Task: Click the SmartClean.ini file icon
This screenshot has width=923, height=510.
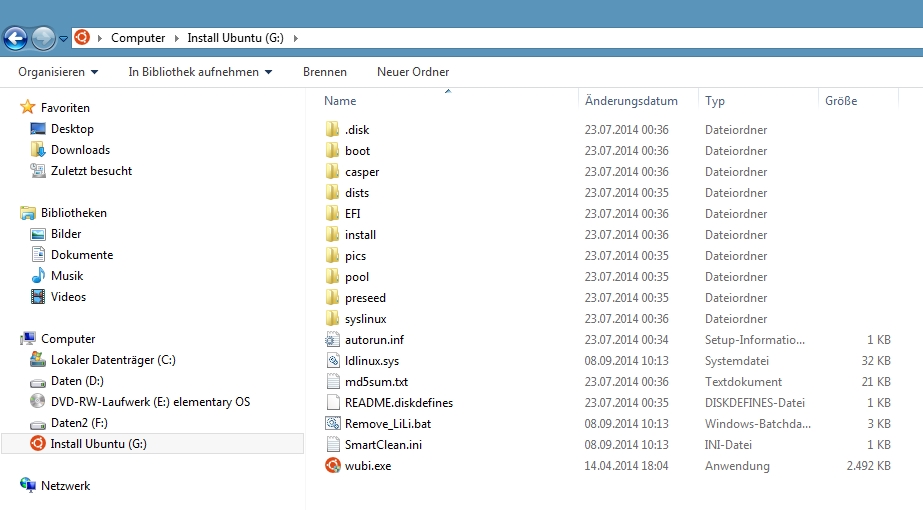Action: 333,445
